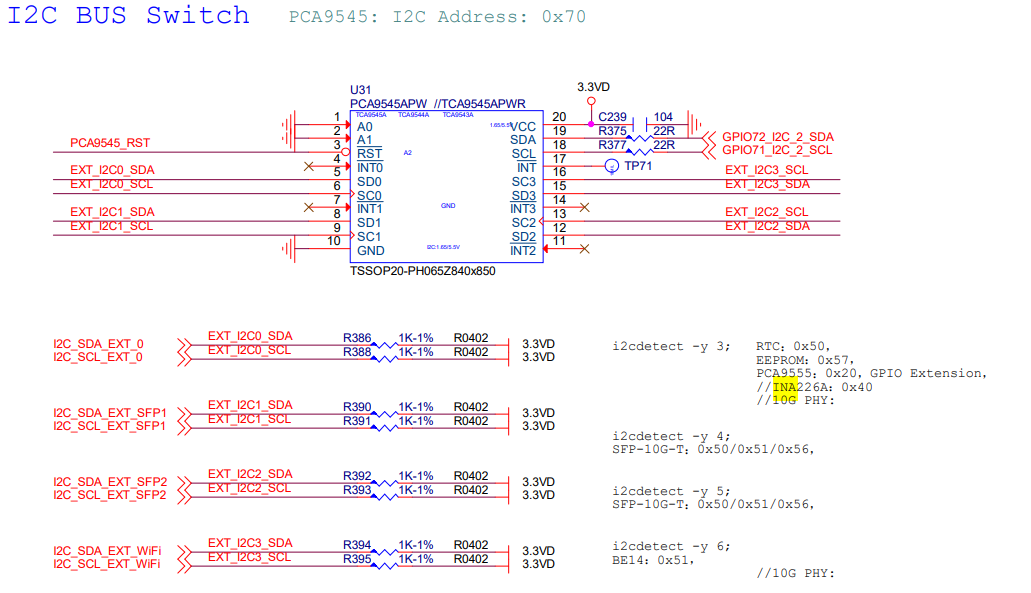
Task: Select the no-connect X at INT3 pin 14
Action: pos(584,207)
